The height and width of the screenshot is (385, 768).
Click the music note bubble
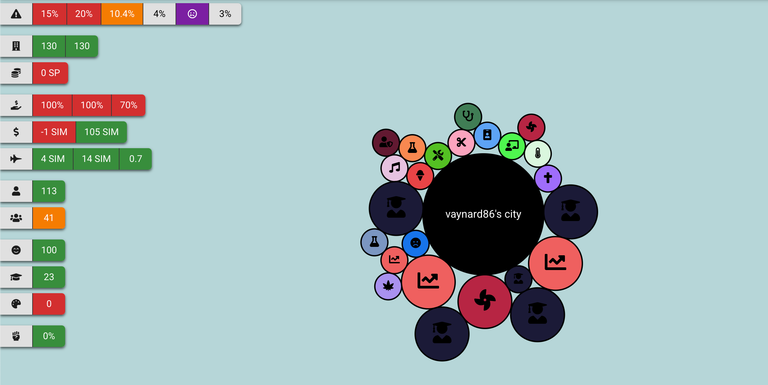[x=394, y=168]
